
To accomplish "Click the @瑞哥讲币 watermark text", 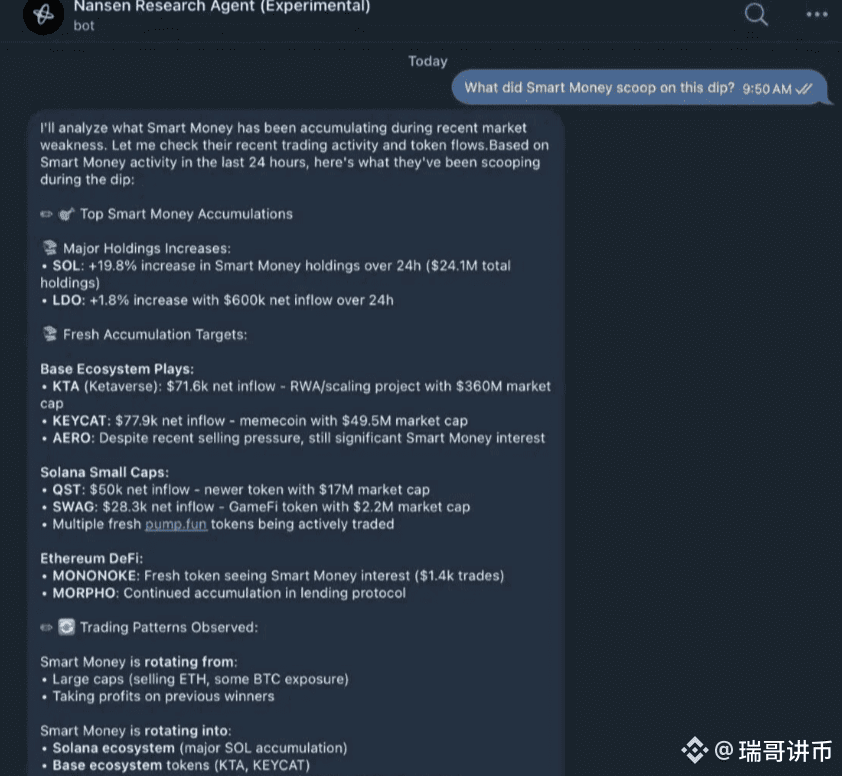I will point(773,751).
